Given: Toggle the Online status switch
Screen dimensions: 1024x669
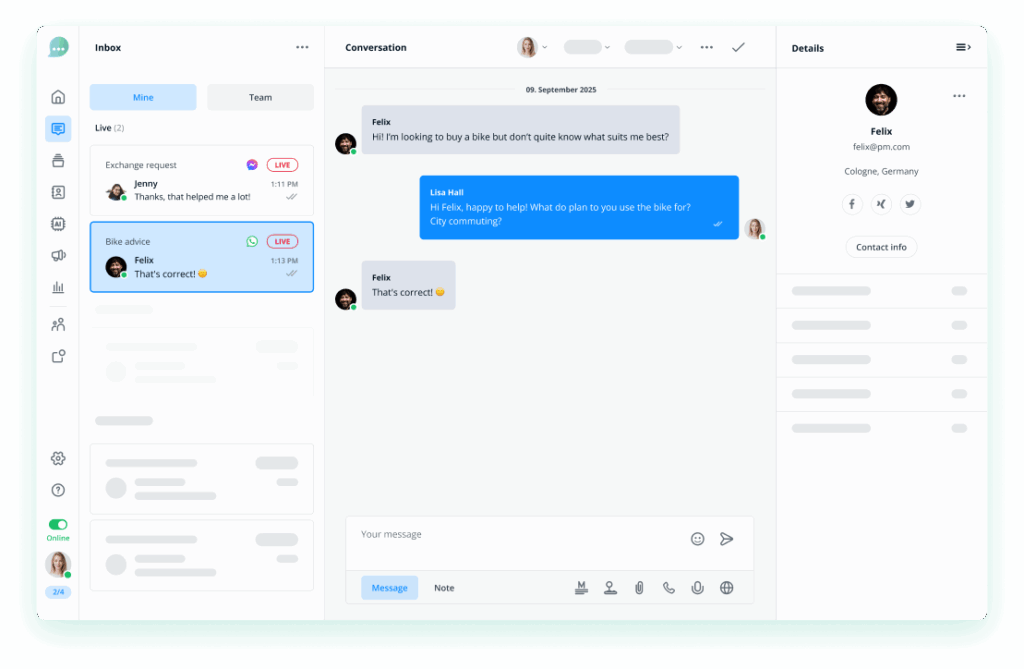Looking at the screenshot, I should pos(58,525).
